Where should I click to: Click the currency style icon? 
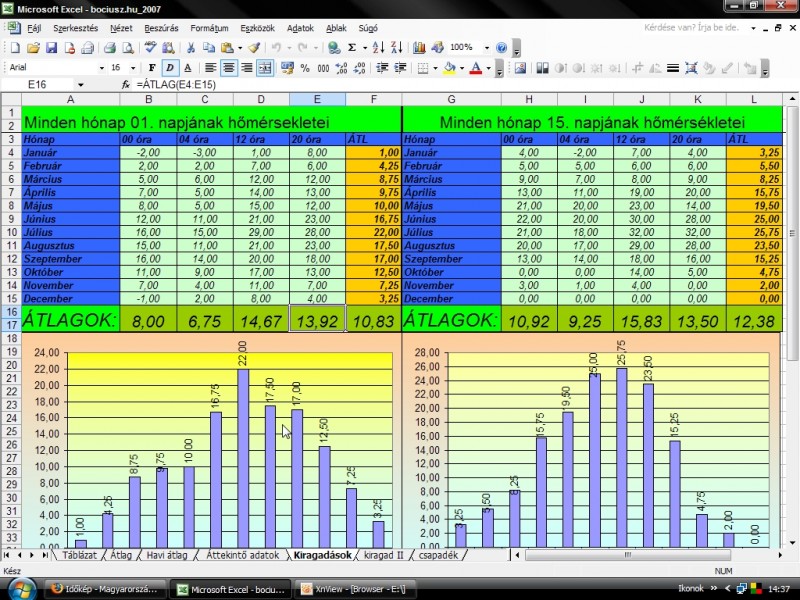[x=287, y=68]
